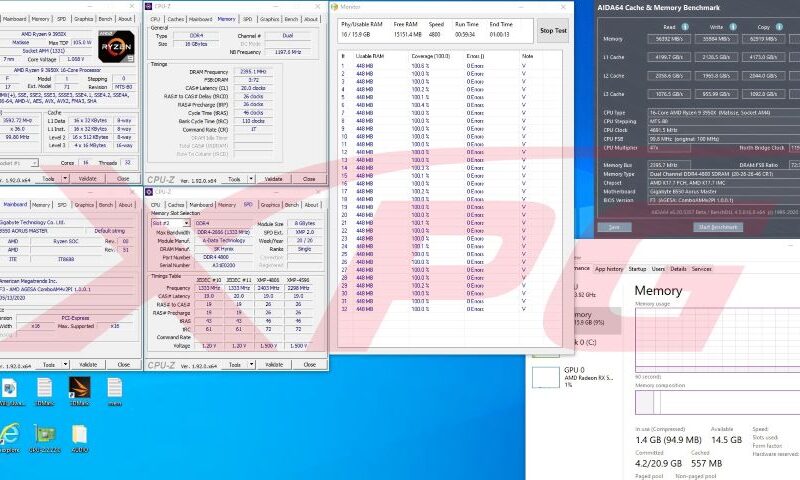Open Tools dropdown arrow in CPU-Z CPU window
Image resolution: width=800 pixels, height=480 pixels.
tap(65, 179)
